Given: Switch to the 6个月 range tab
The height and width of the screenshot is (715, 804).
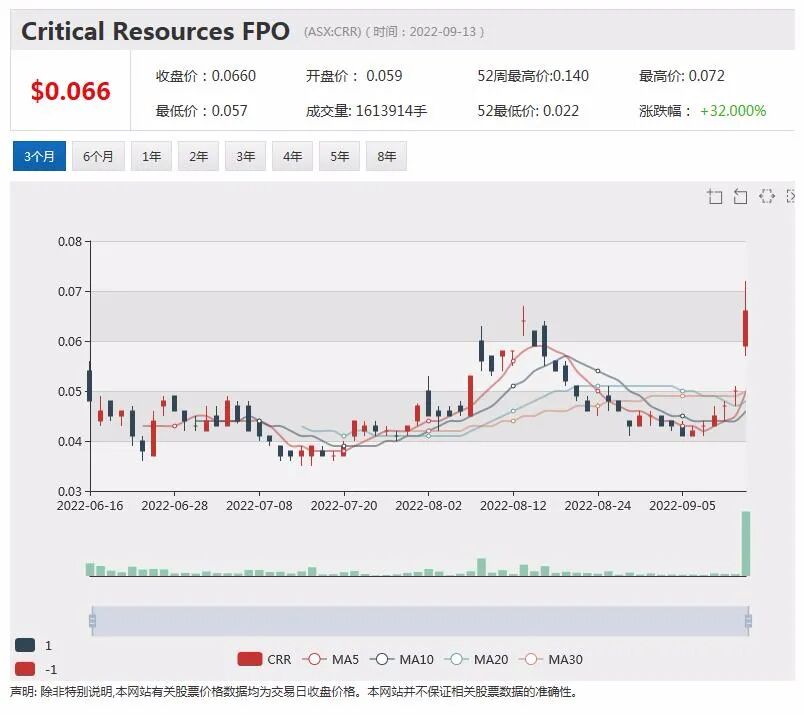Looking at the screenshot, I should coord(98,156).
